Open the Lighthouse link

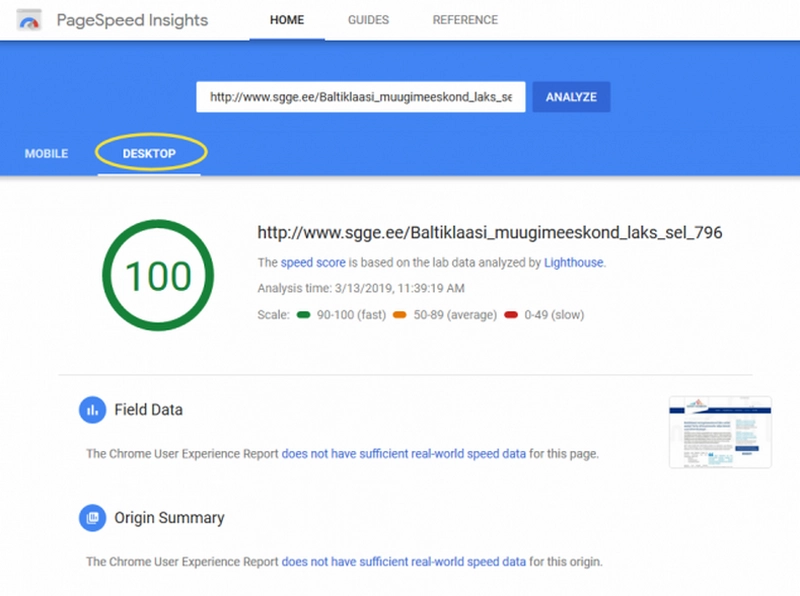click(574, 263)
